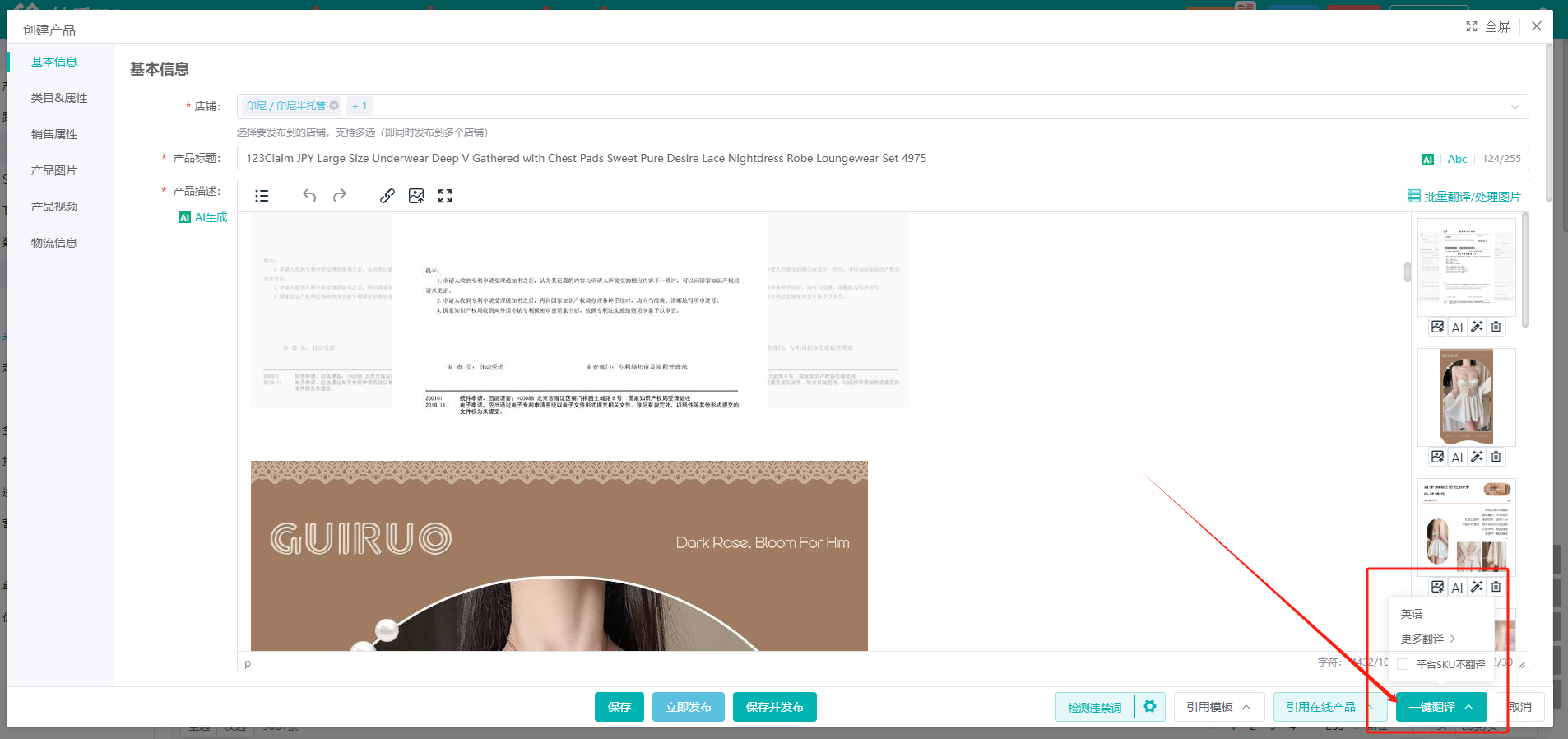Delete the nightdress model thumbnail
The image size is (1568, 739).
[x=1496, y=457]
